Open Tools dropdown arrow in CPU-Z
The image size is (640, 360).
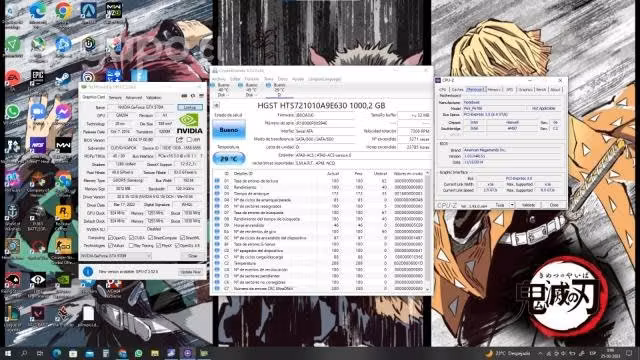pyautogui.click(x=512, y=205)
